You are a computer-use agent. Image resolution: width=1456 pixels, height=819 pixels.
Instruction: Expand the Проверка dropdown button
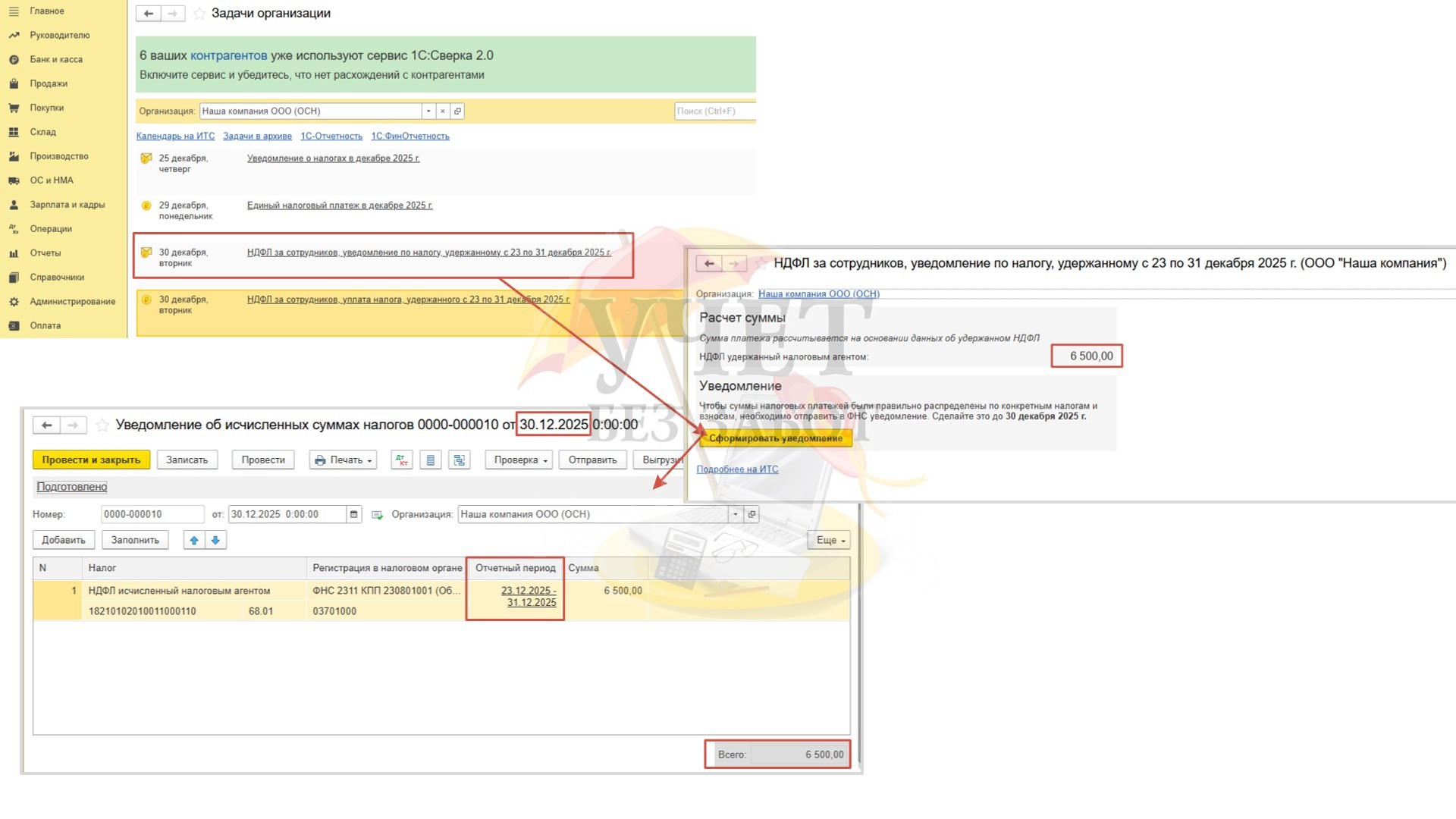pos(520,460)
